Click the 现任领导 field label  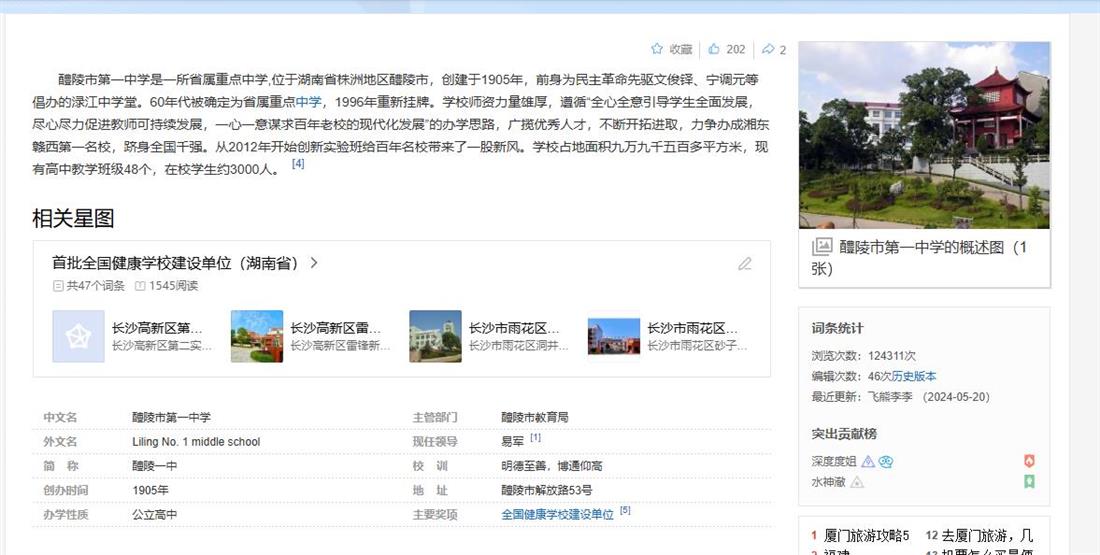435,442
